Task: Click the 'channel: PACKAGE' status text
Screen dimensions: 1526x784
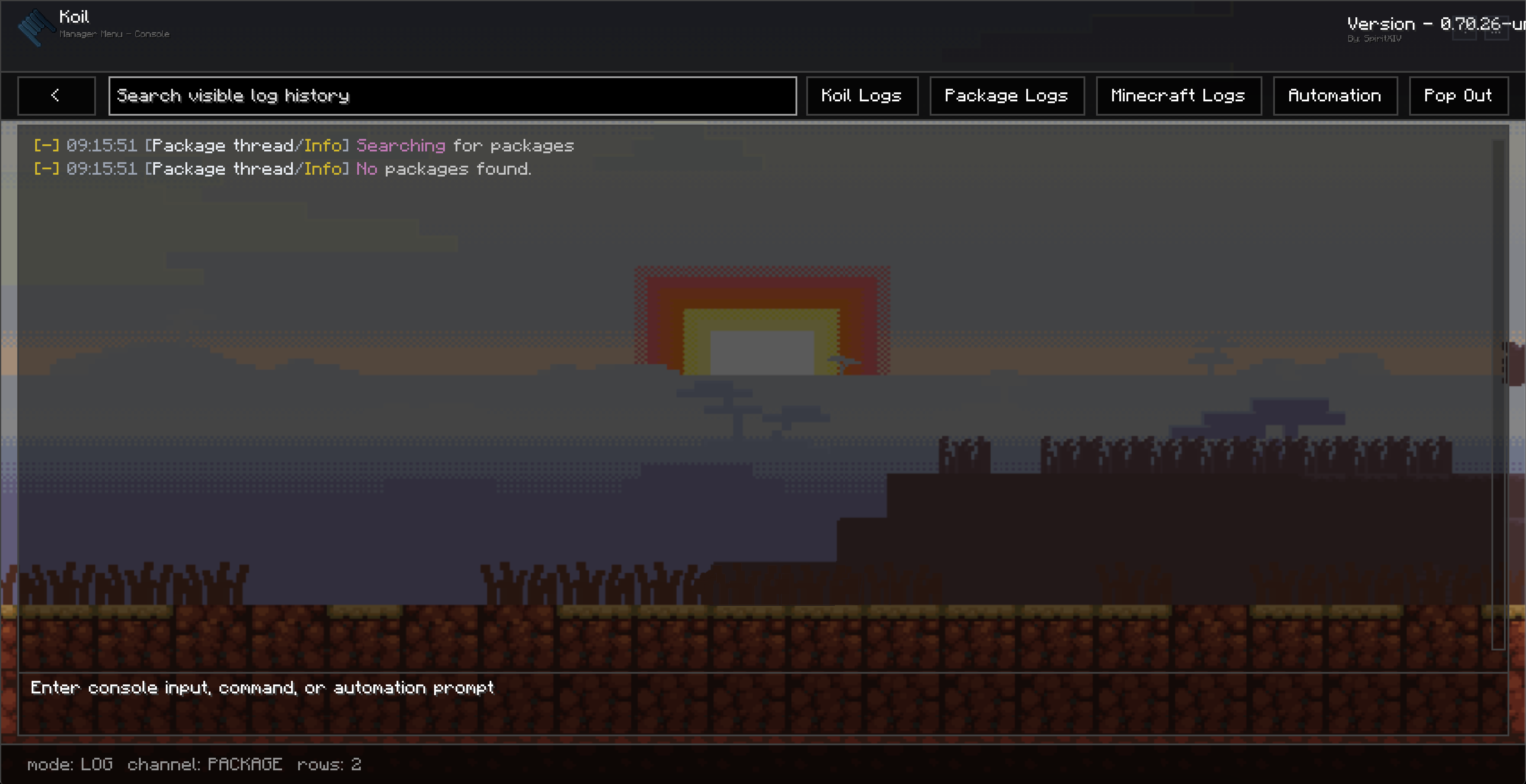Action: 205,764
